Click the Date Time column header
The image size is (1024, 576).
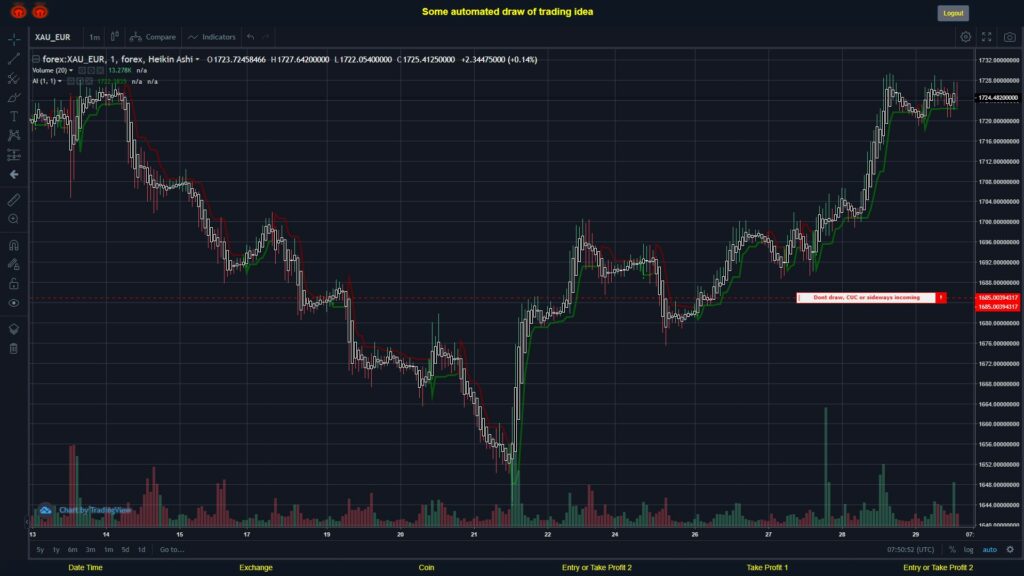pyautogui.click(x=86, y=568)
